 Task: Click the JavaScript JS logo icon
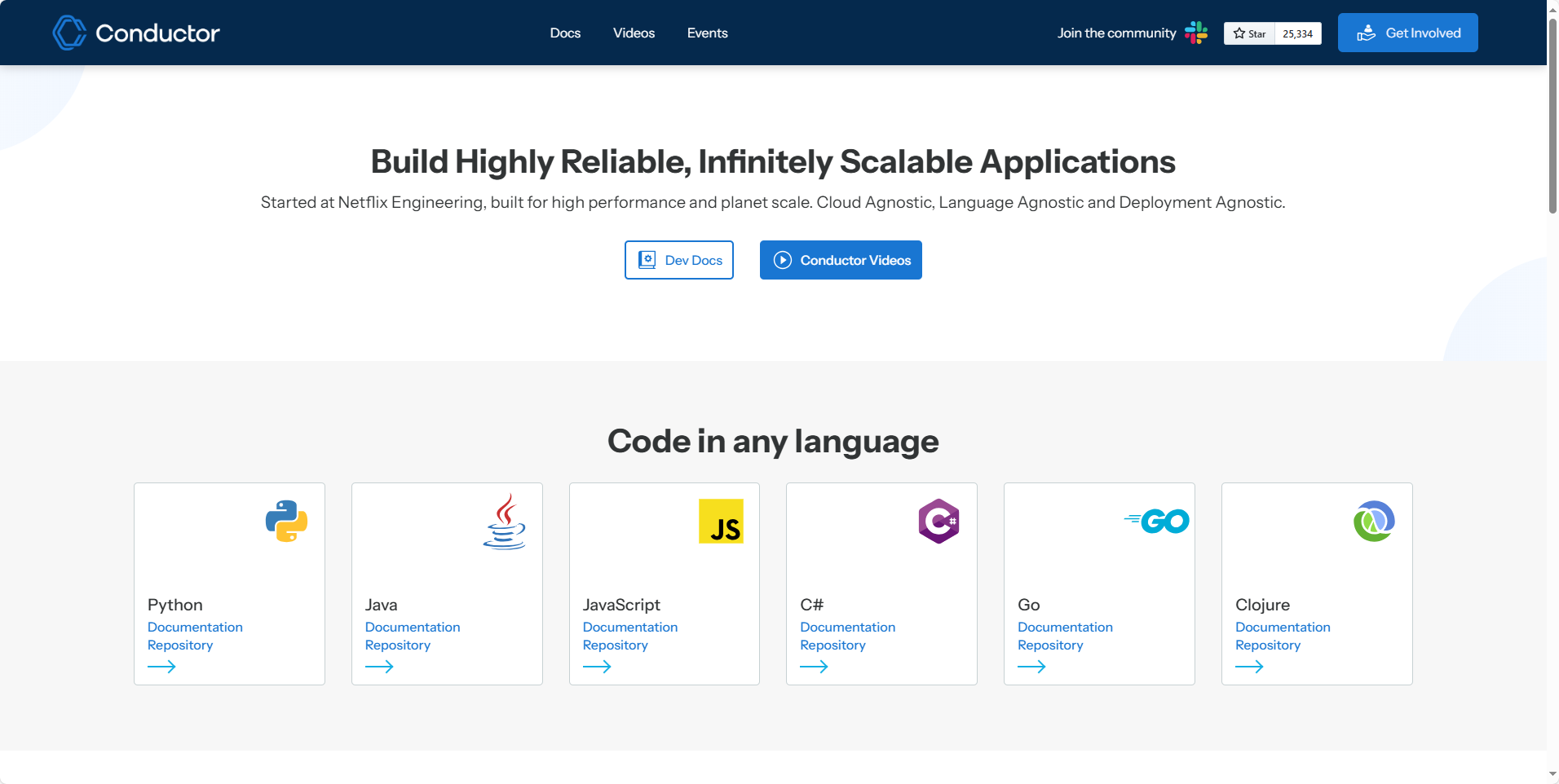(x=721, y=521)
